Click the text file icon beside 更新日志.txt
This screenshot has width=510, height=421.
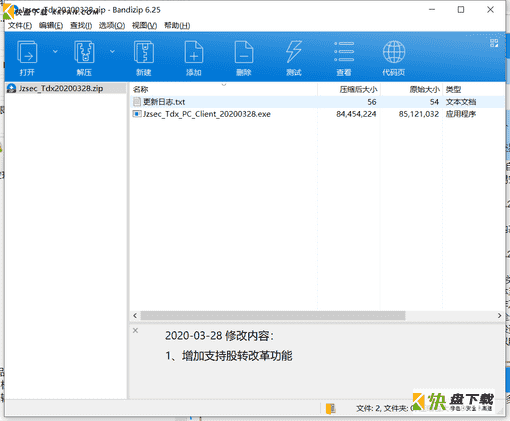click(x=137, y=102)
